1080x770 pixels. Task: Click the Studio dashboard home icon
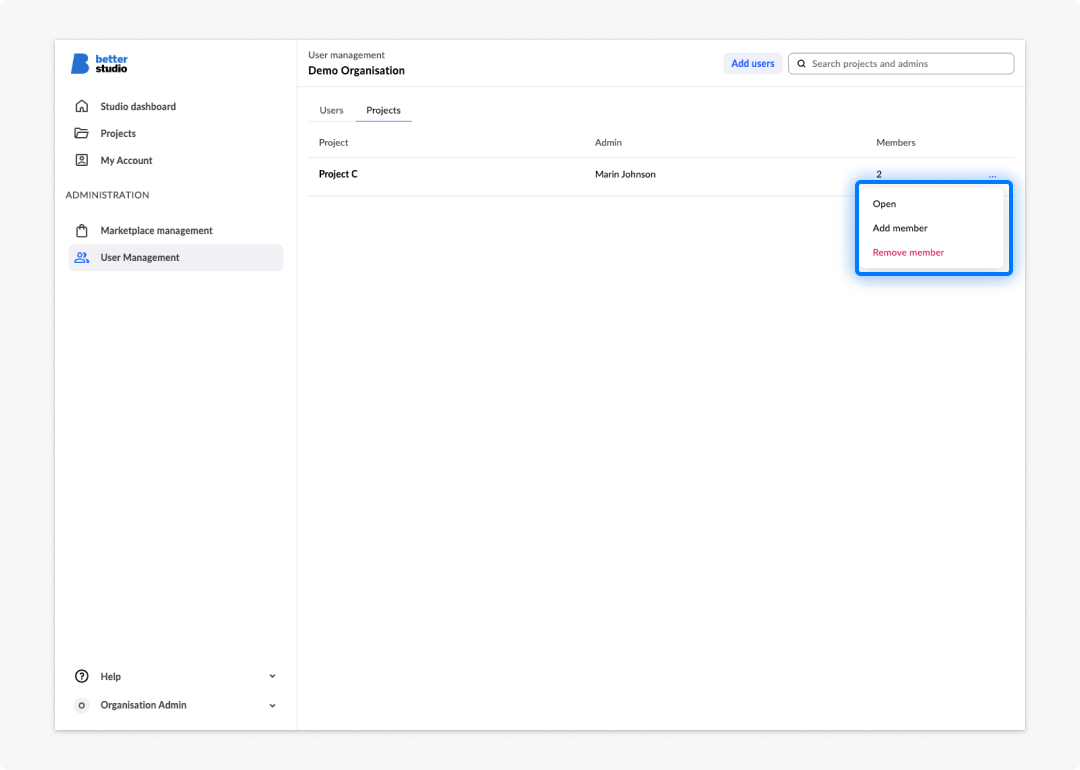pos(82,106)
